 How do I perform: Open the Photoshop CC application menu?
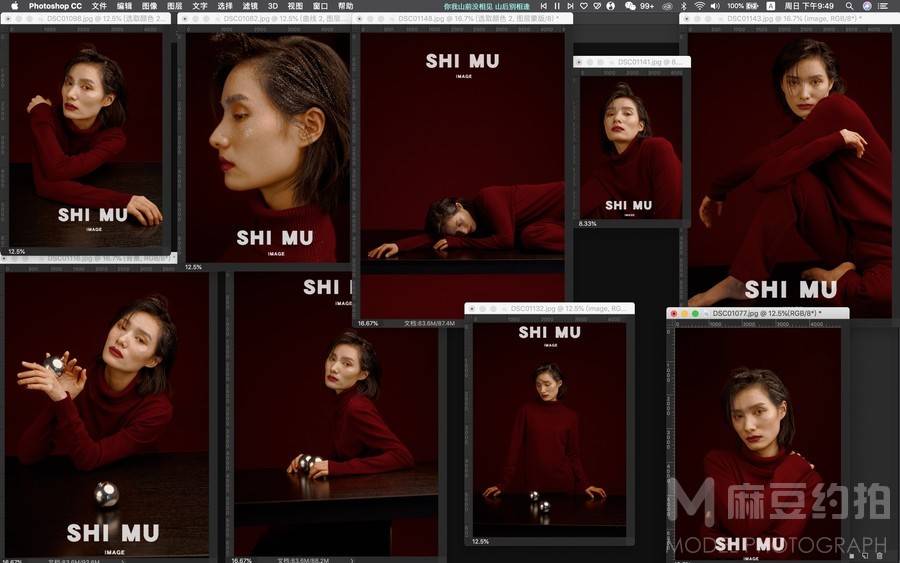(x=55, y=6)
